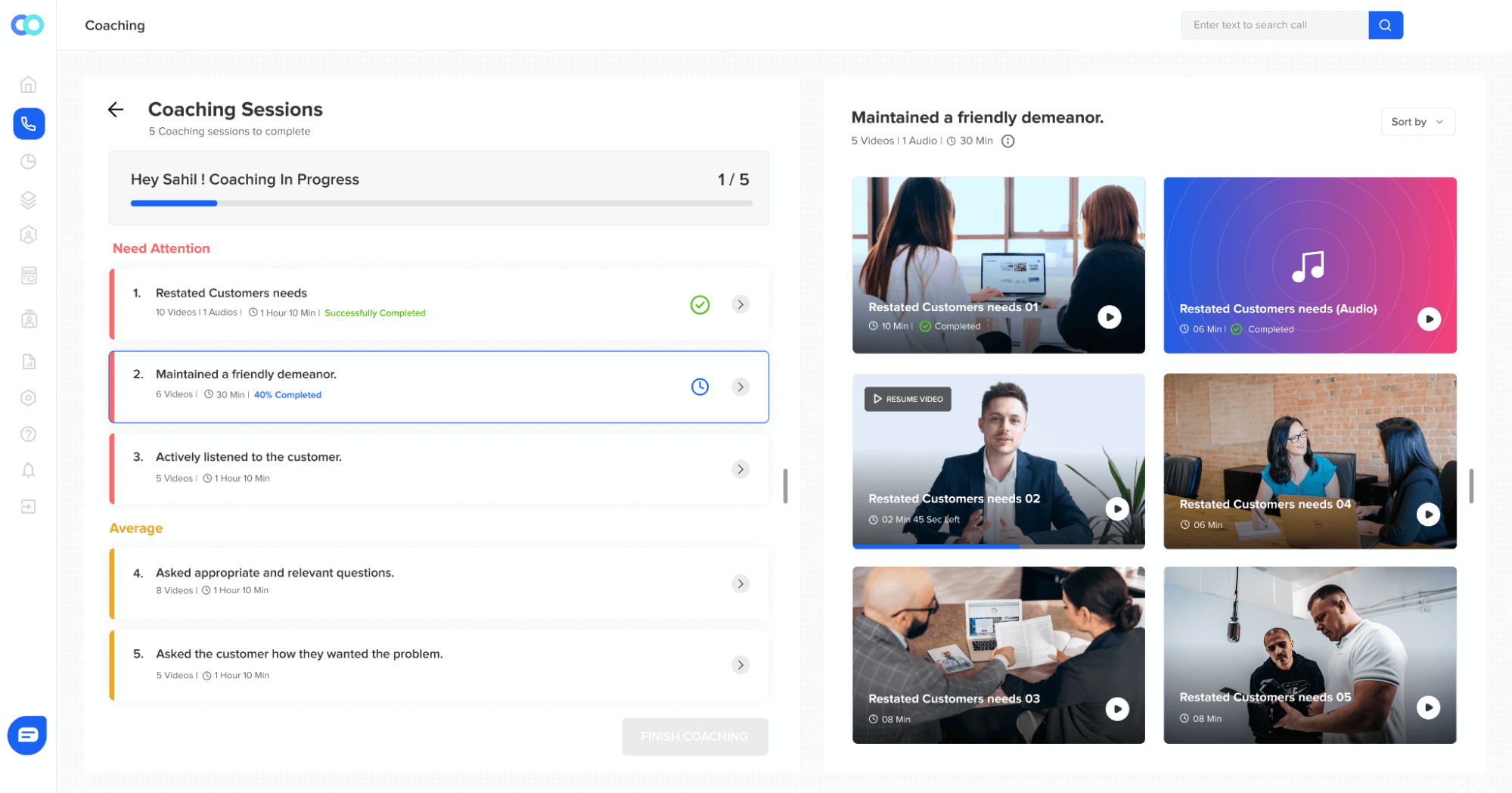
Task: Play the 'Restated Customers needs (Audio)' card
Action: point(1428,319)
